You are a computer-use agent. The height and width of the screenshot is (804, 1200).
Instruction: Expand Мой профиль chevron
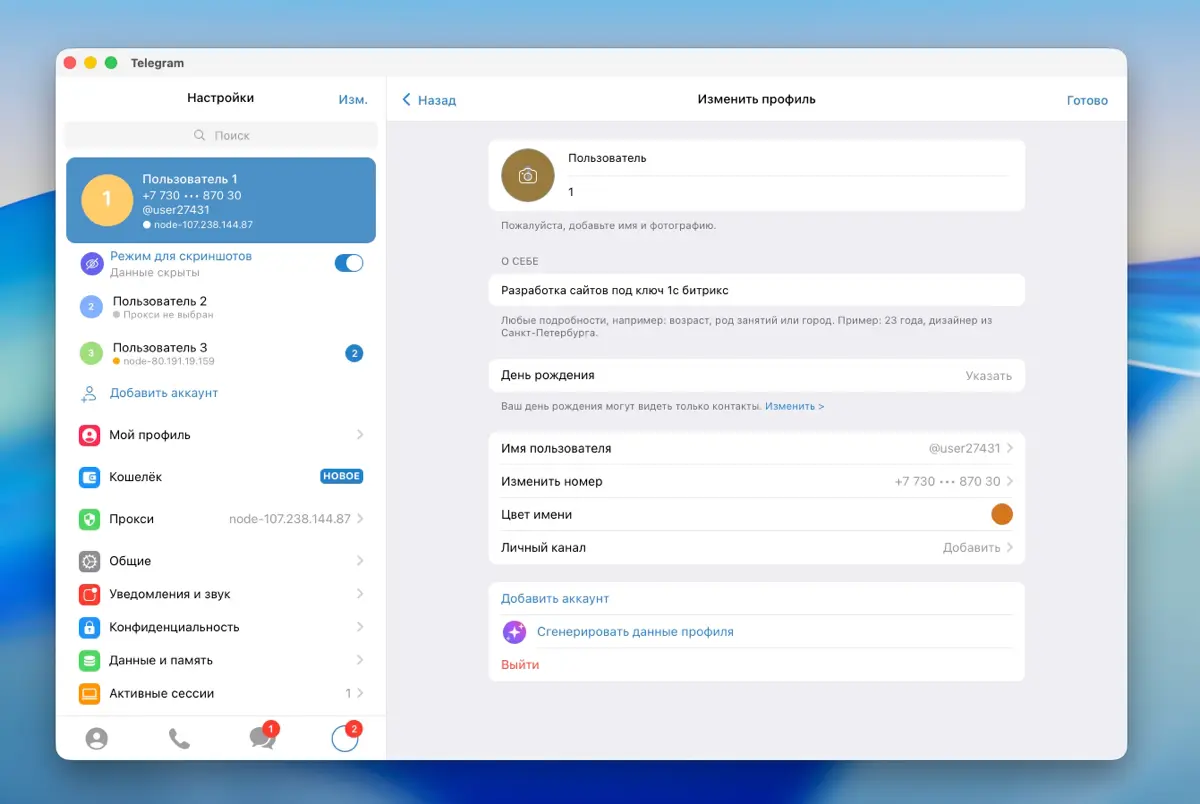[x=360, y=435]
